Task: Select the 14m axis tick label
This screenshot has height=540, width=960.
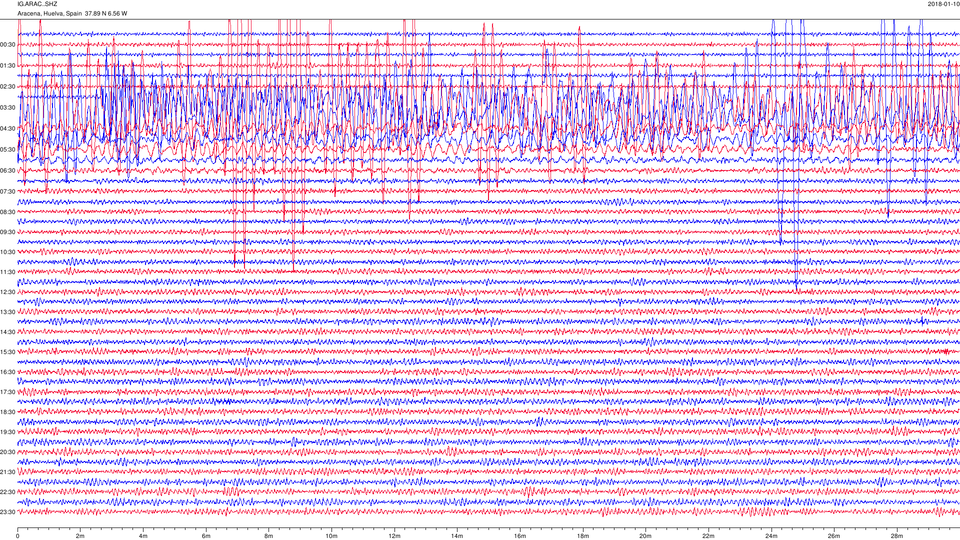Action: pyautogui.click(x=457, y=536)
